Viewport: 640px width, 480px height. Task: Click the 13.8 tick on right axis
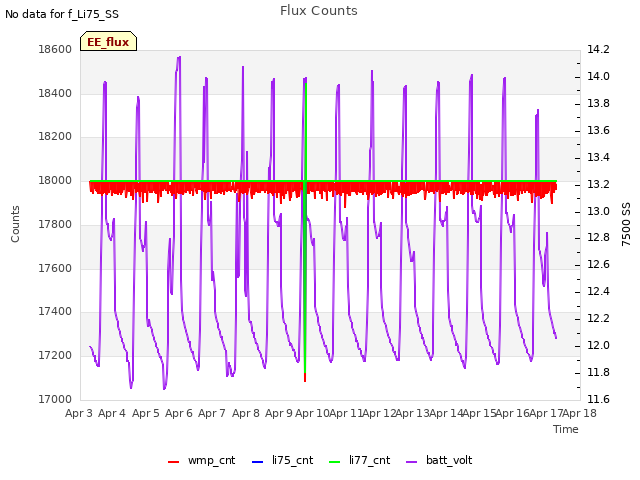click(x=598, y=103)
